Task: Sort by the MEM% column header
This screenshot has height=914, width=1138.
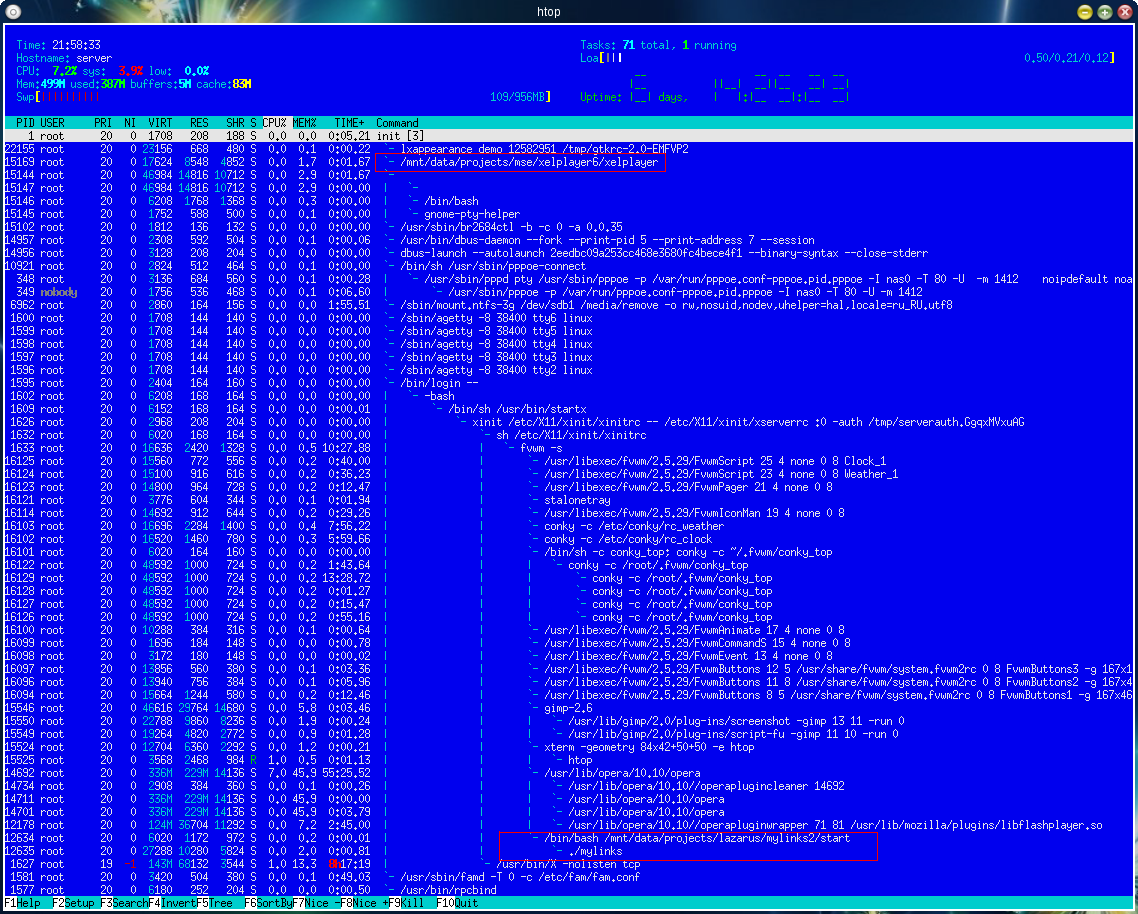Action: [304, 122]
